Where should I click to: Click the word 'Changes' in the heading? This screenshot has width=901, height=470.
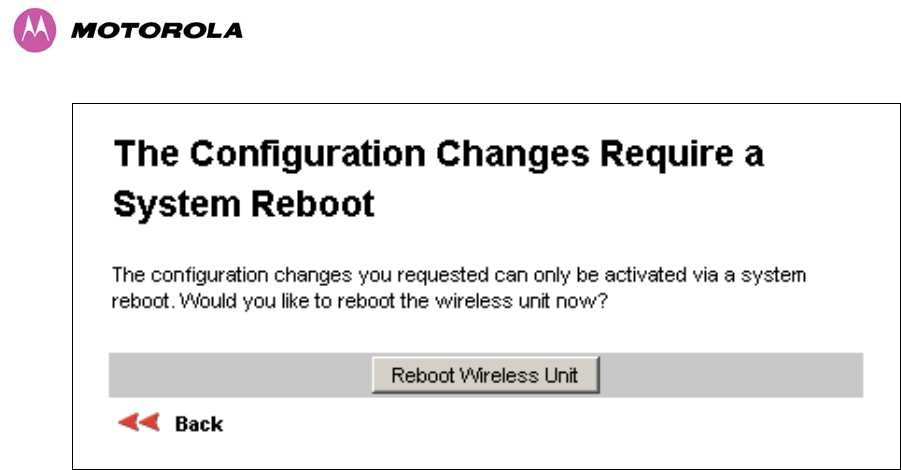pos(513,155)
